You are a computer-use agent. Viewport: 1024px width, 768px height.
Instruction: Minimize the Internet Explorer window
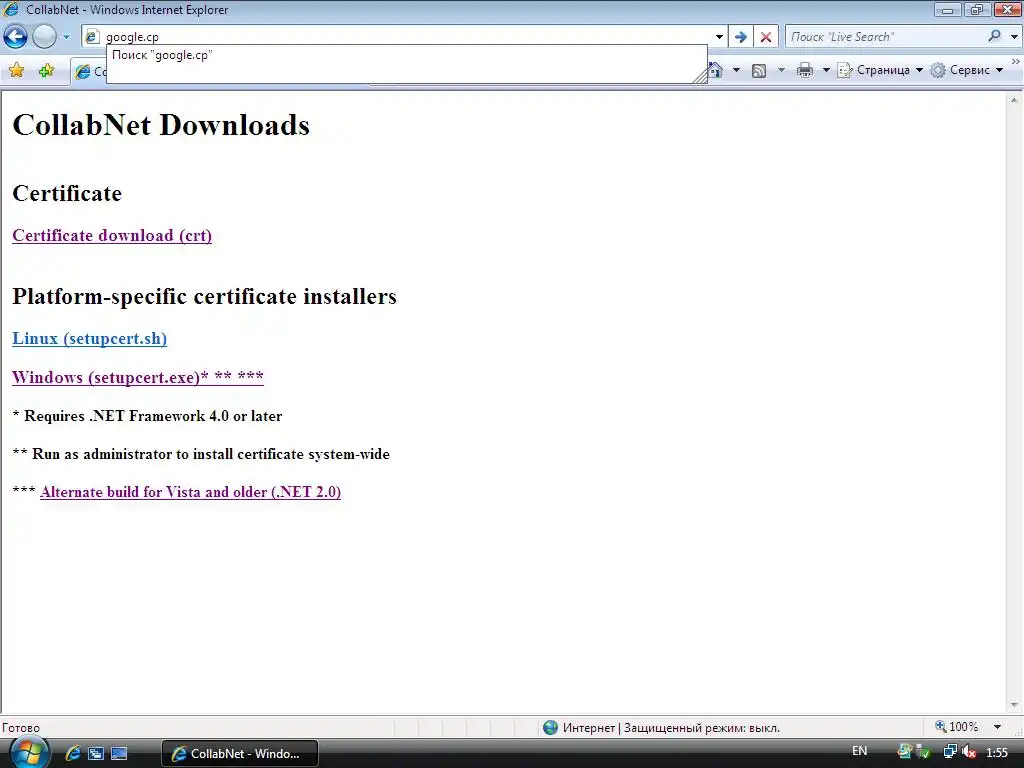pos(948,10)
